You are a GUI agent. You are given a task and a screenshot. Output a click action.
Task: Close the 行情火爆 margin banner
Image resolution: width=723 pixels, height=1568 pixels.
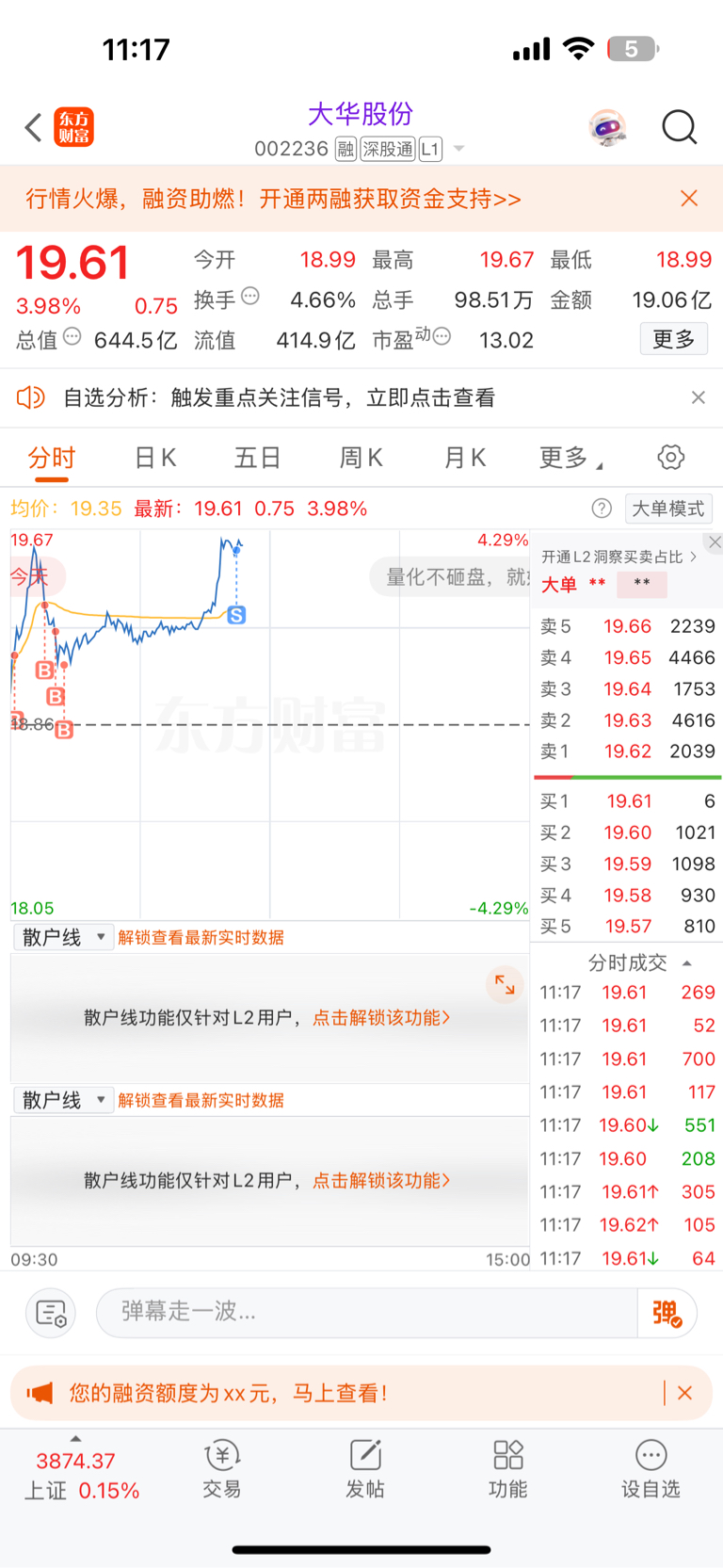click(x=689, y=198)
